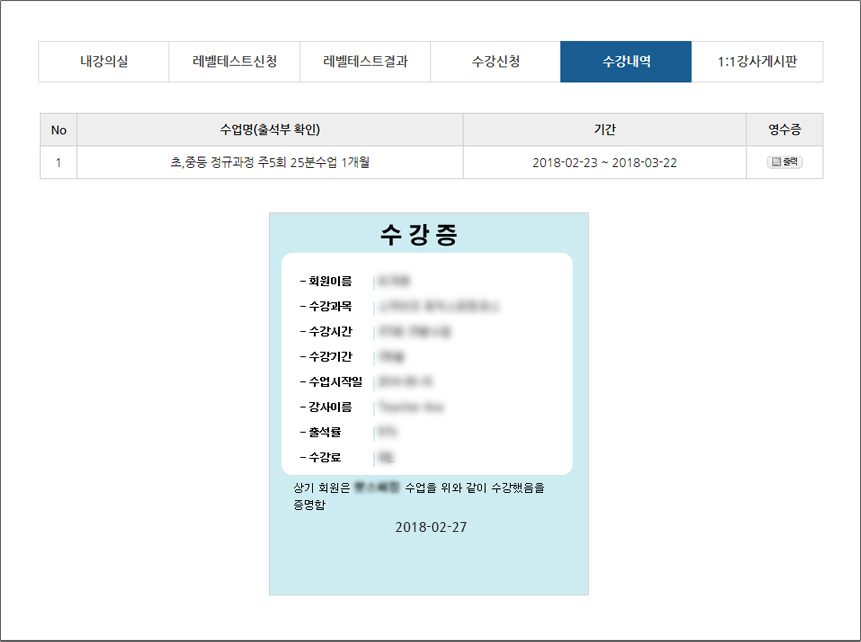Click the certificate date 2018-02-27
The width and height of the screenshot is (861, 642).
click(x=430, y=527)
